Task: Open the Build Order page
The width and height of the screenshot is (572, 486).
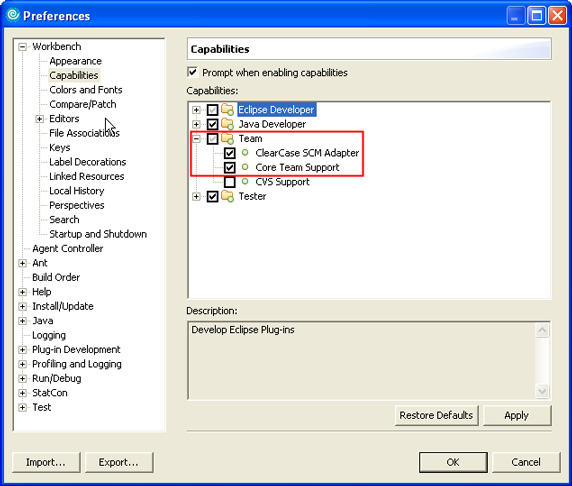Action: pyautogui.click(x=56, y=277)
